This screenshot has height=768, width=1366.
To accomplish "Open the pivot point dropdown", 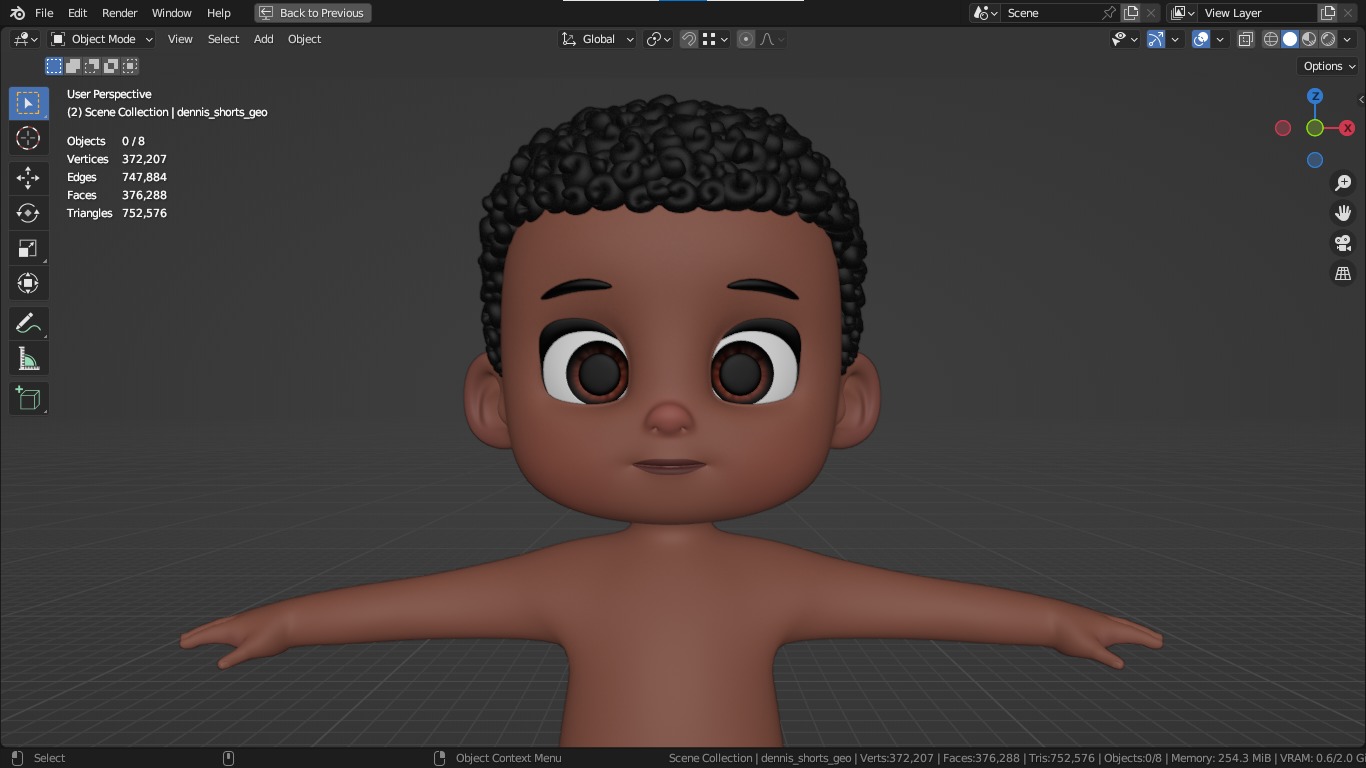I will coord(659,39).
